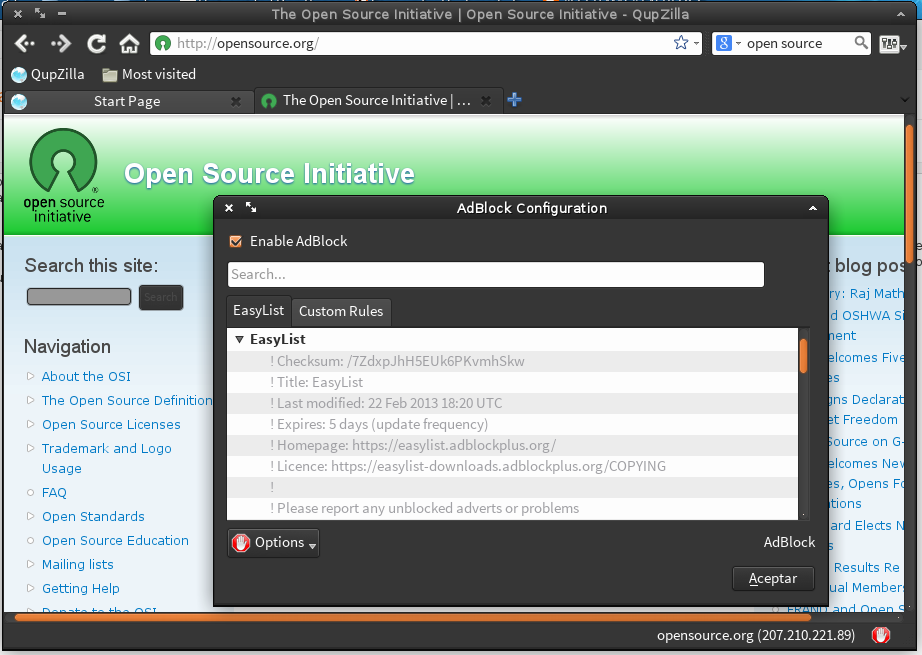Open the AdBlock Options dropdown

tap(273, 543)
